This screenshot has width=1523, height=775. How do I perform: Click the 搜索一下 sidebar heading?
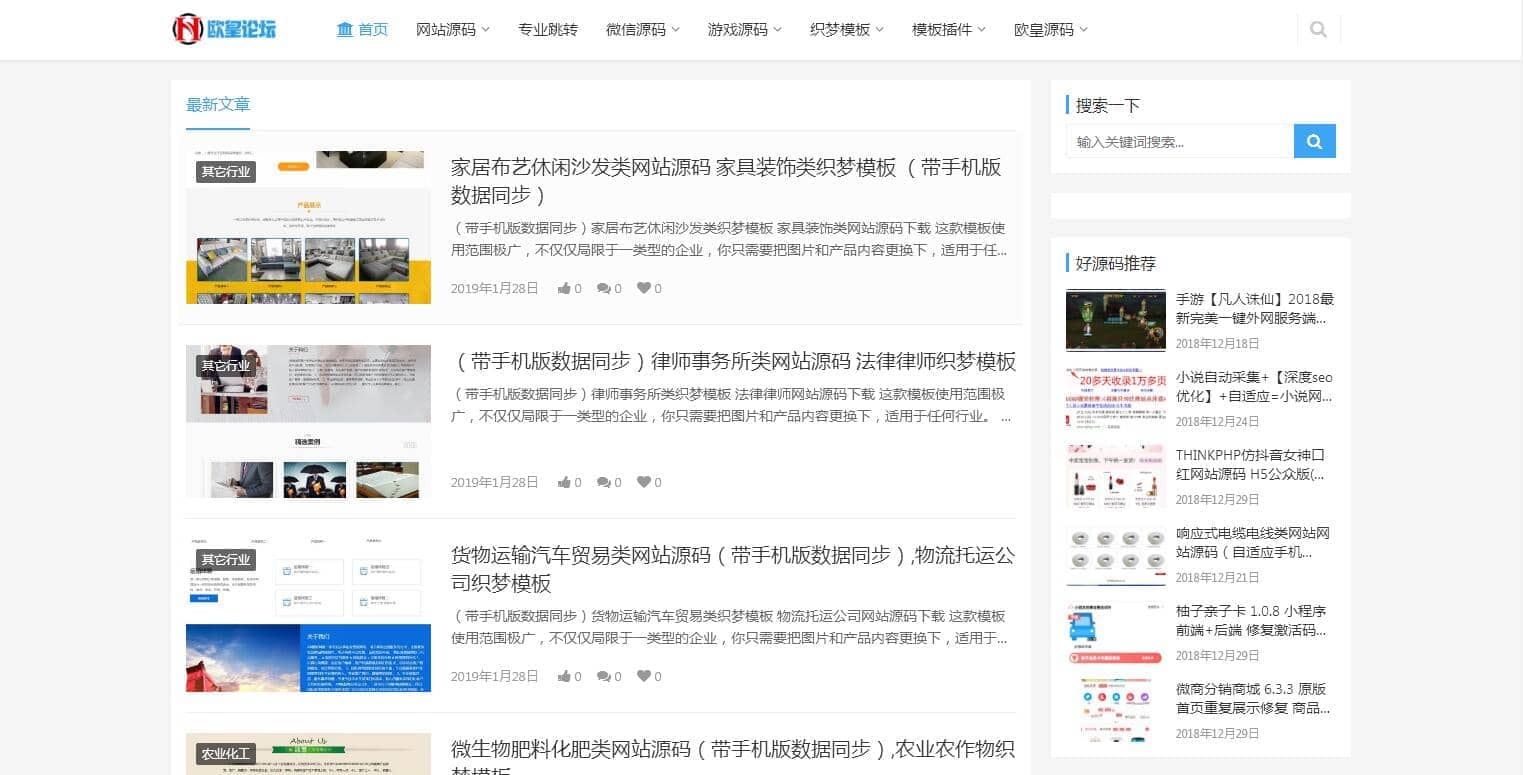1108,105
